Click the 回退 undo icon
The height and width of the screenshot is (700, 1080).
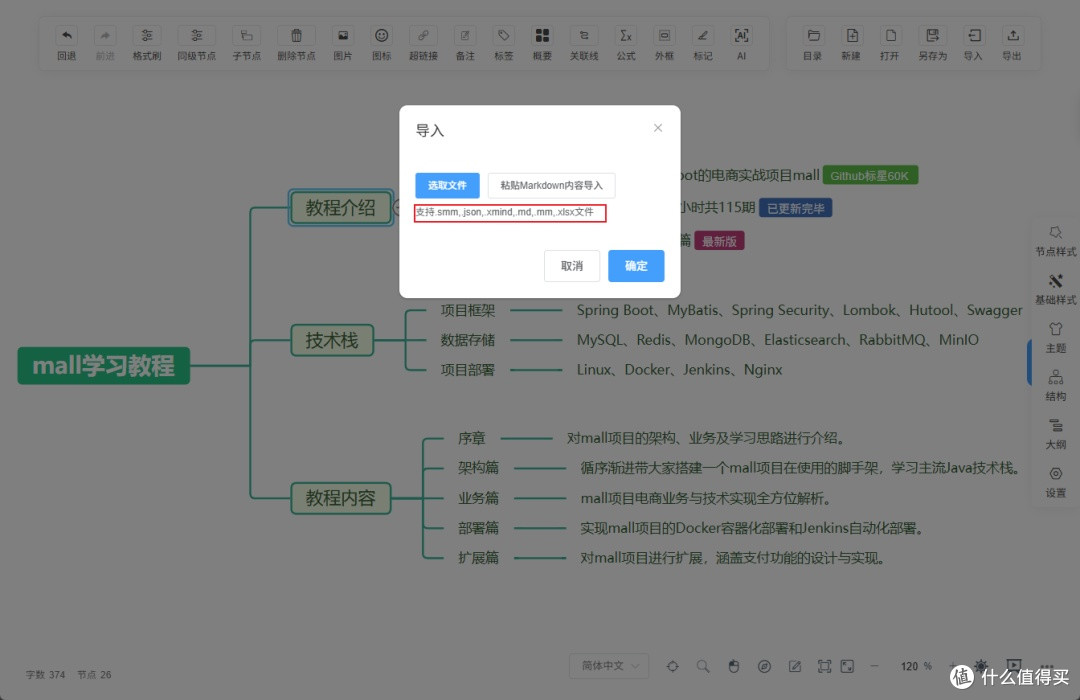pyautogui.click(x=66, y=36)
